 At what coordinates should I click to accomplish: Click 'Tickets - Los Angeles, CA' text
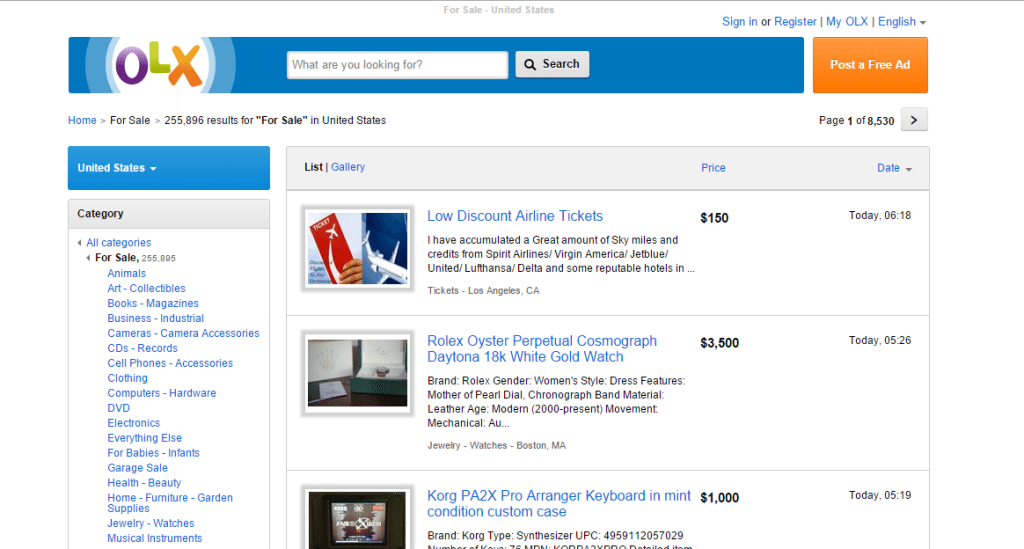point(483,291)
